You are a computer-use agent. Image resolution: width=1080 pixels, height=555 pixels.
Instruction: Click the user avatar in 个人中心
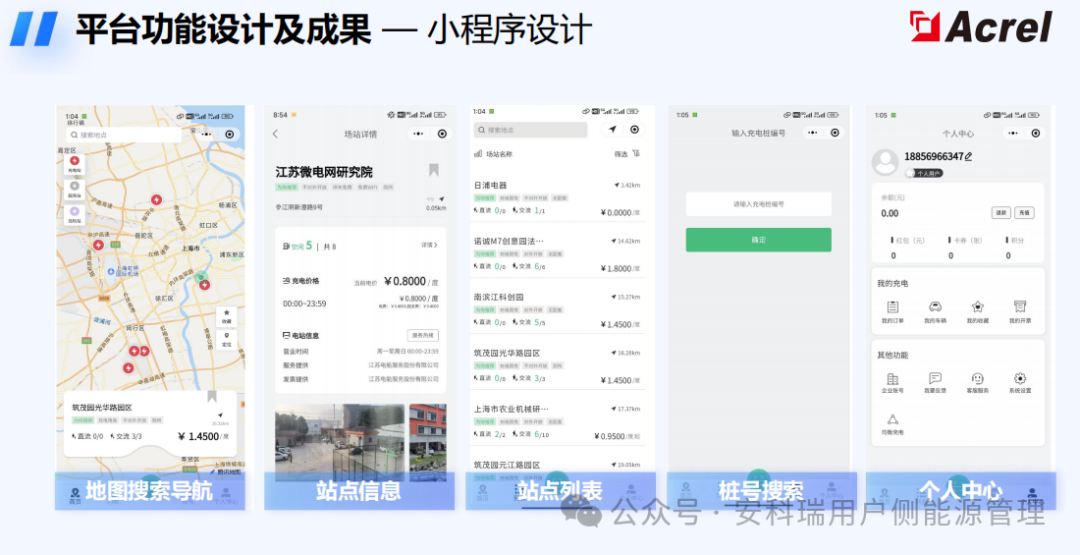tap(885, 162)
